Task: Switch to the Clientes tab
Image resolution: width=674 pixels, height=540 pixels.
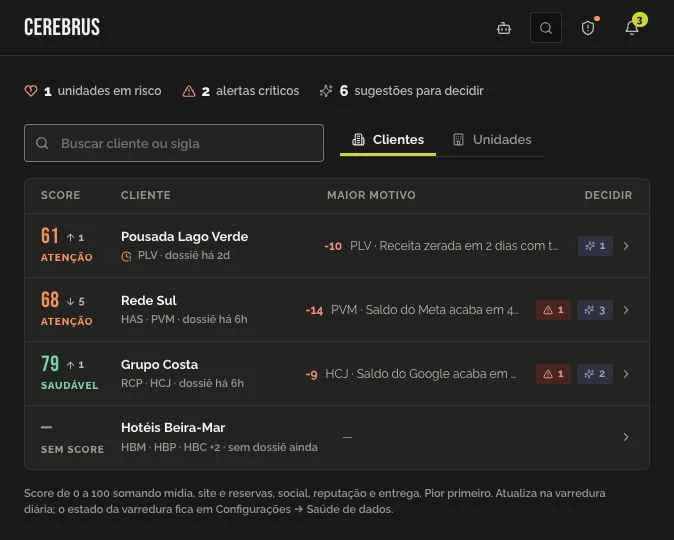Action: pos(388,140)
